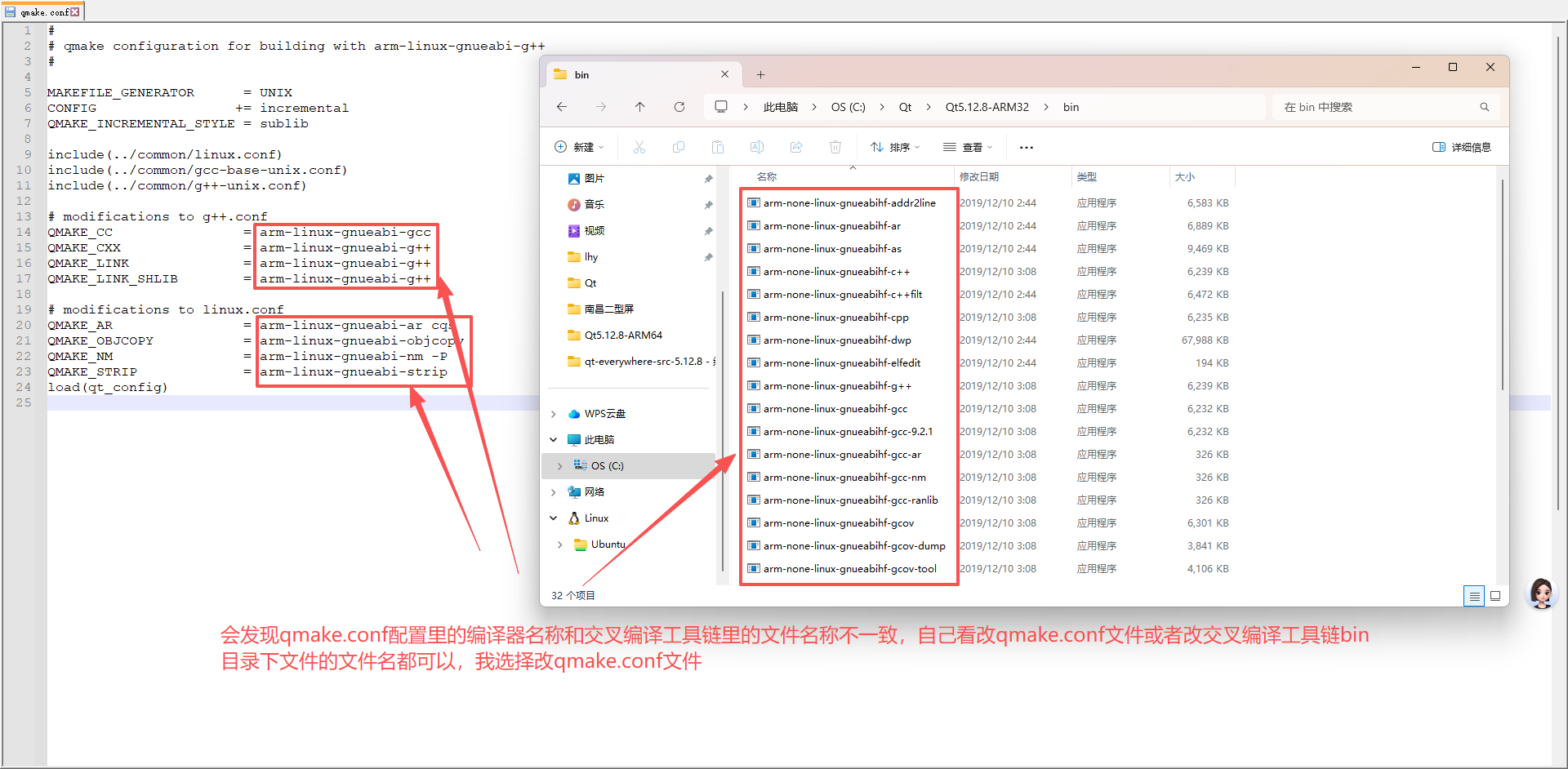This screenshot has height=769, width=1568.
Task: Click the Rename icon in the toolbar
Action: pos(757,147)
